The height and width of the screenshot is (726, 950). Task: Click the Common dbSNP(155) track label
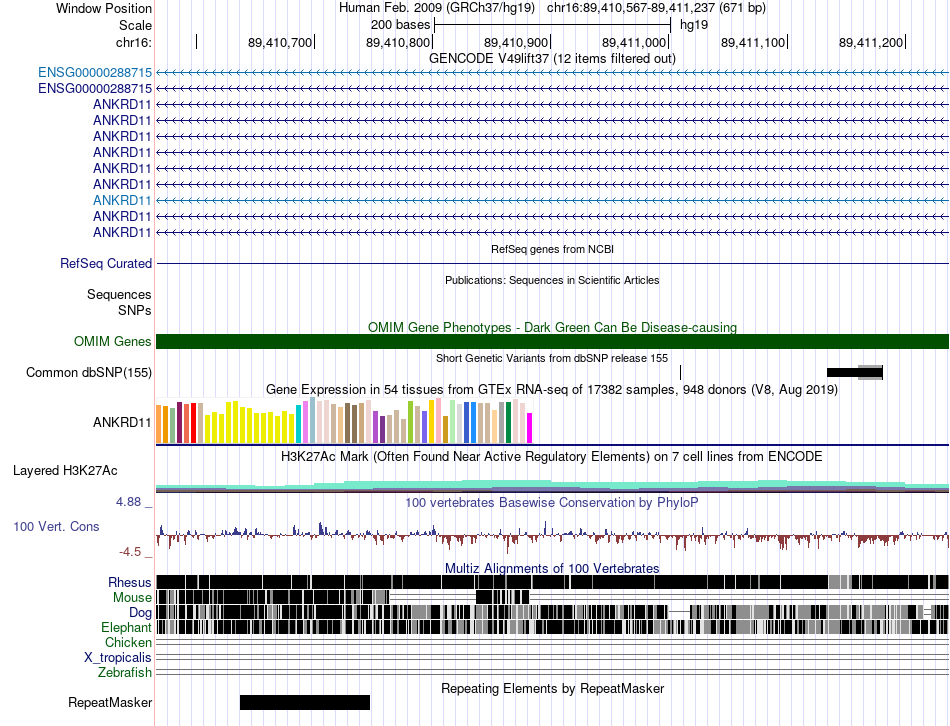88,373
